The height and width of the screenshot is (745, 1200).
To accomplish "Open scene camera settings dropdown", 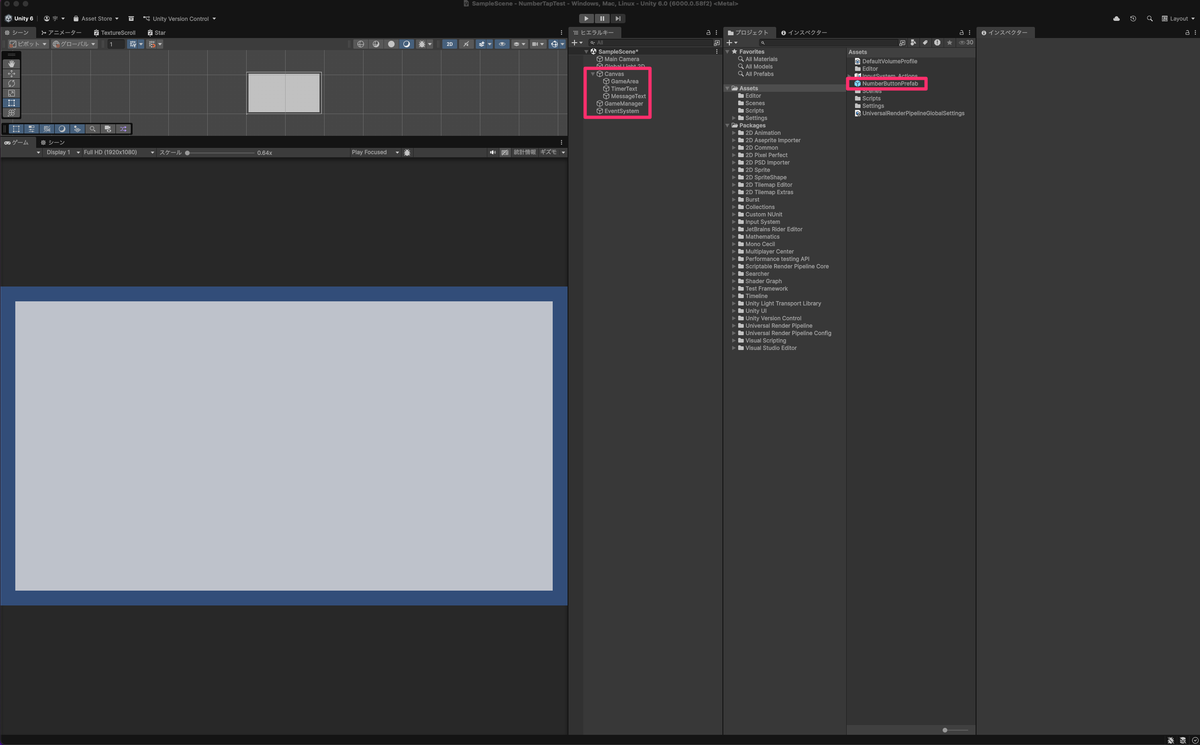I will pos(538,44).
